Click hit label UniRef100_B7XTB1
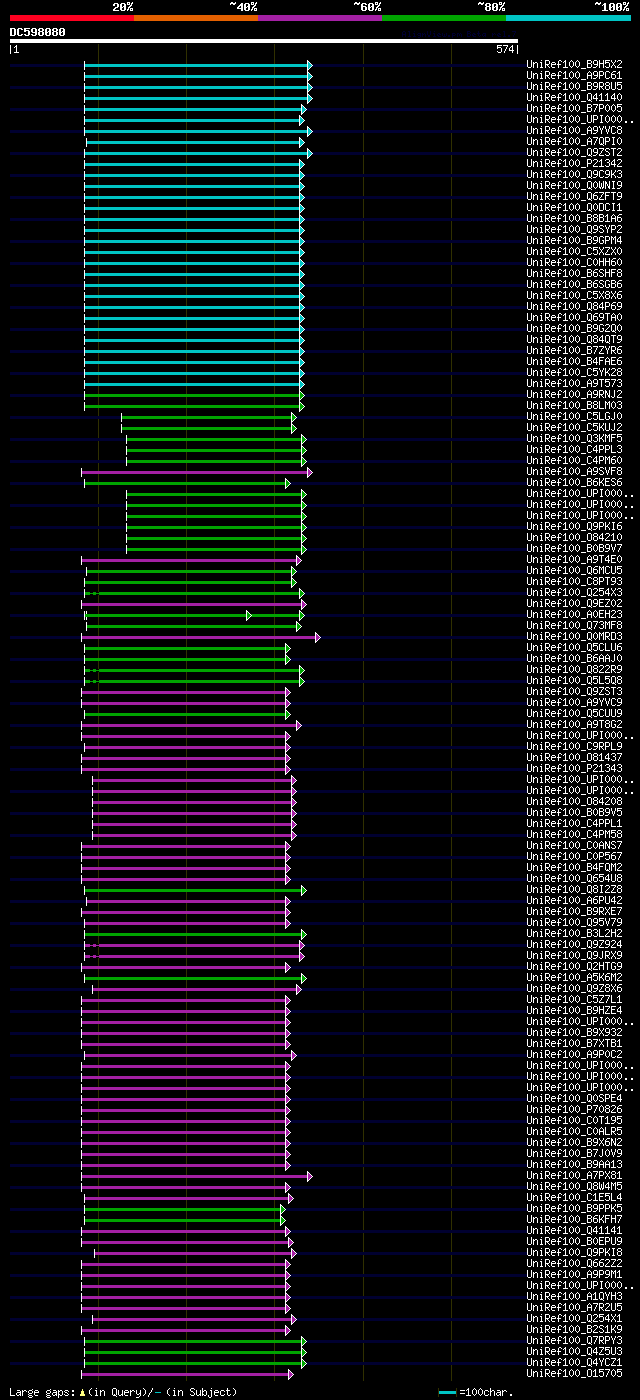This screenshot has height=1400, width=640. [574, 1044]
